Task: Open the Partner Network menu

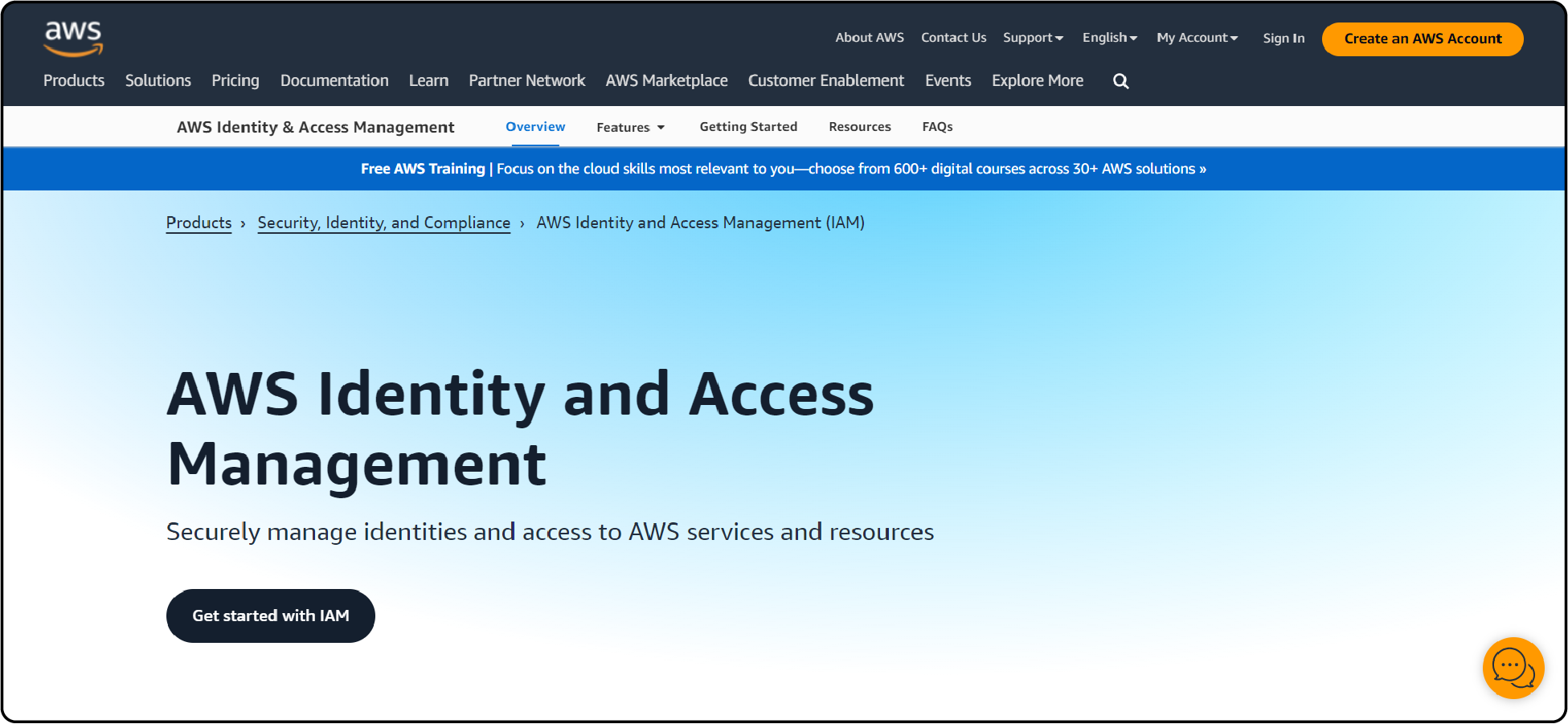Action: pos(527,80)
